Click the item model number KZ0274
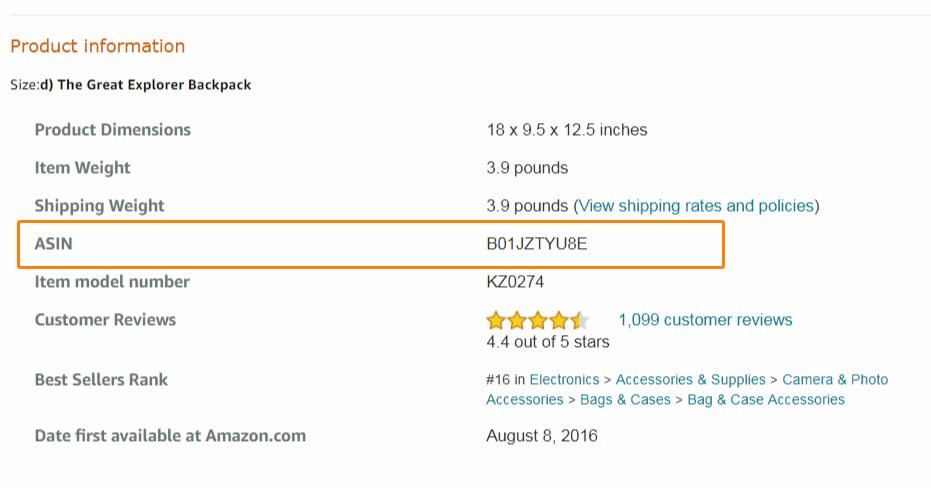This screenshot has height=488, width=931. [x=515, y=282]
